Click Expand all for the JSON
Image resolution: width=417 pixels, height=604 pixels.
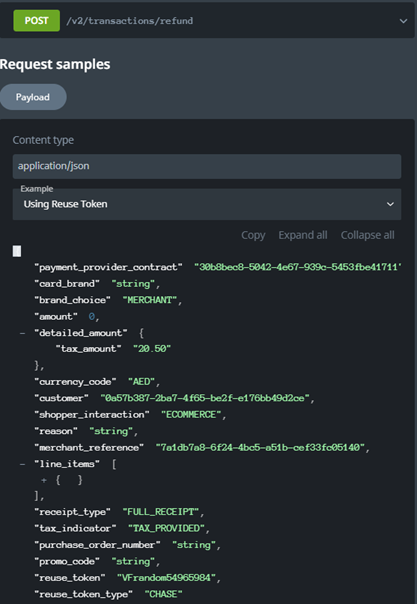coord(303,235)
